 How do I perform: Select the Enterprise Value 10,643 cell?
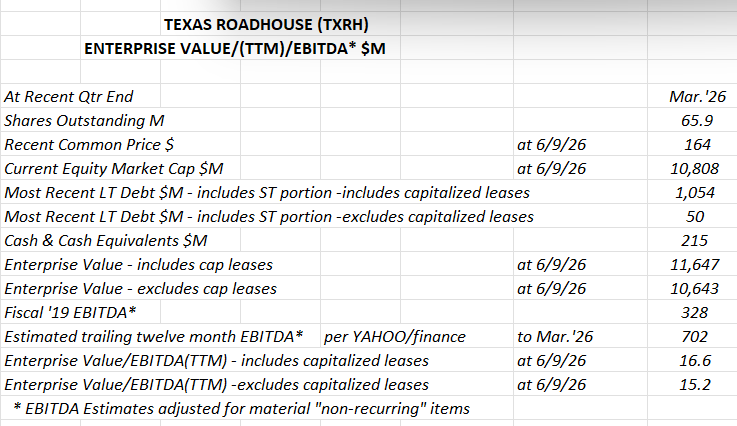coord(695,288)
